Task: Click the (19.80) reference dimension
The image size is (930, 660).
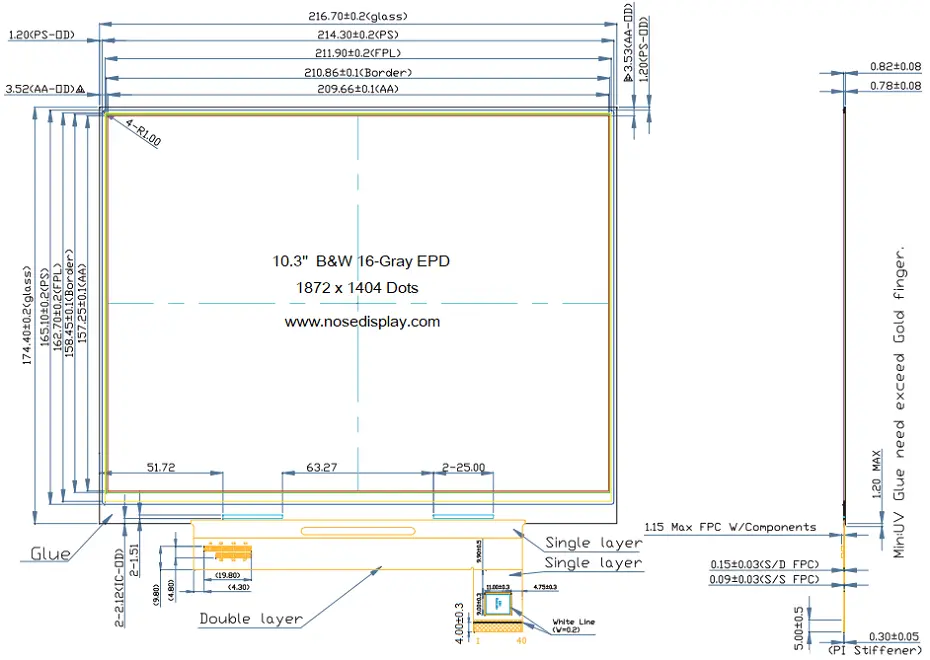Action: click(x=228, y=575)
